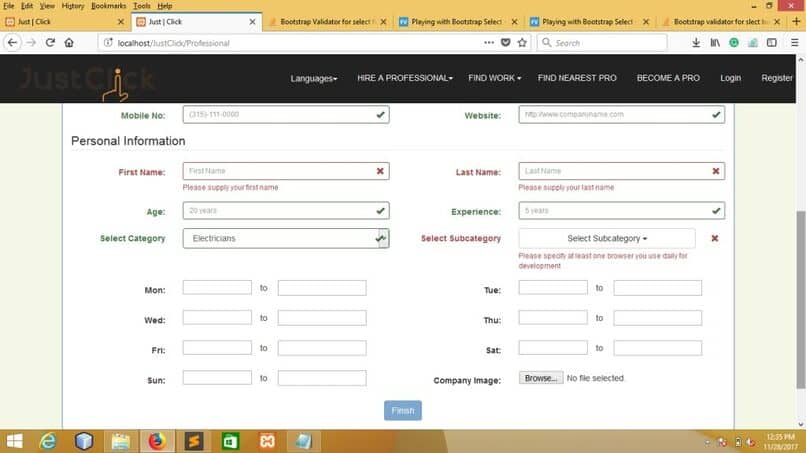Go back with the browser back arrow
806x453 pixels.
point(12,43)
